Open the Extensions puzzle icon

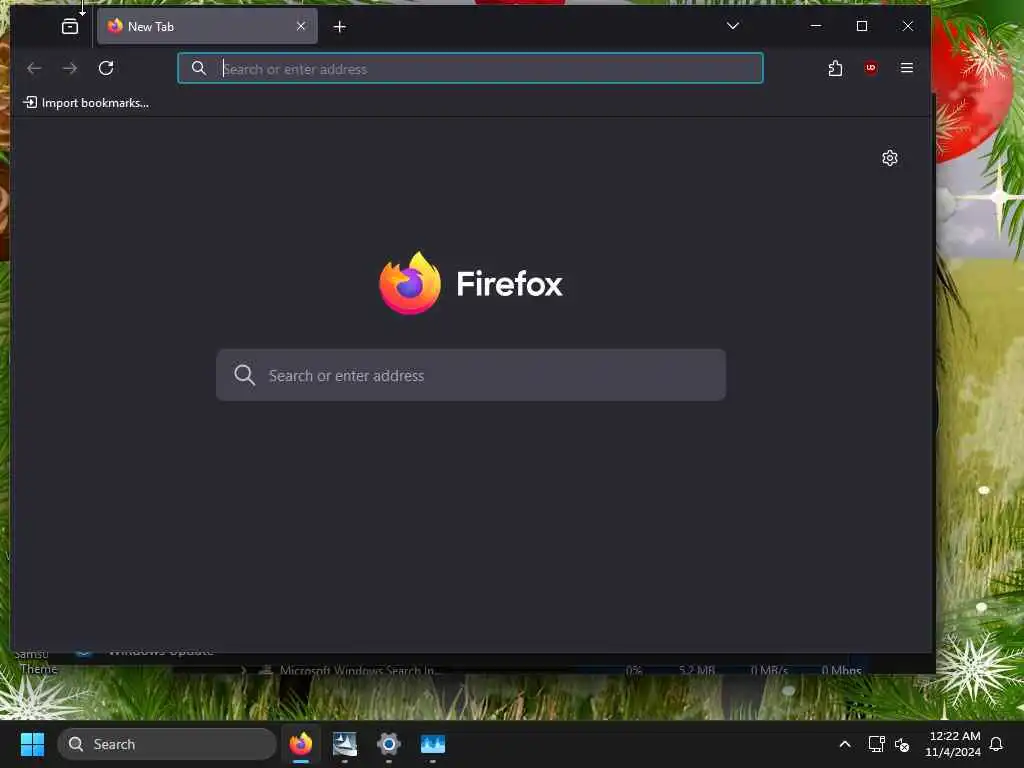[835, 68]
